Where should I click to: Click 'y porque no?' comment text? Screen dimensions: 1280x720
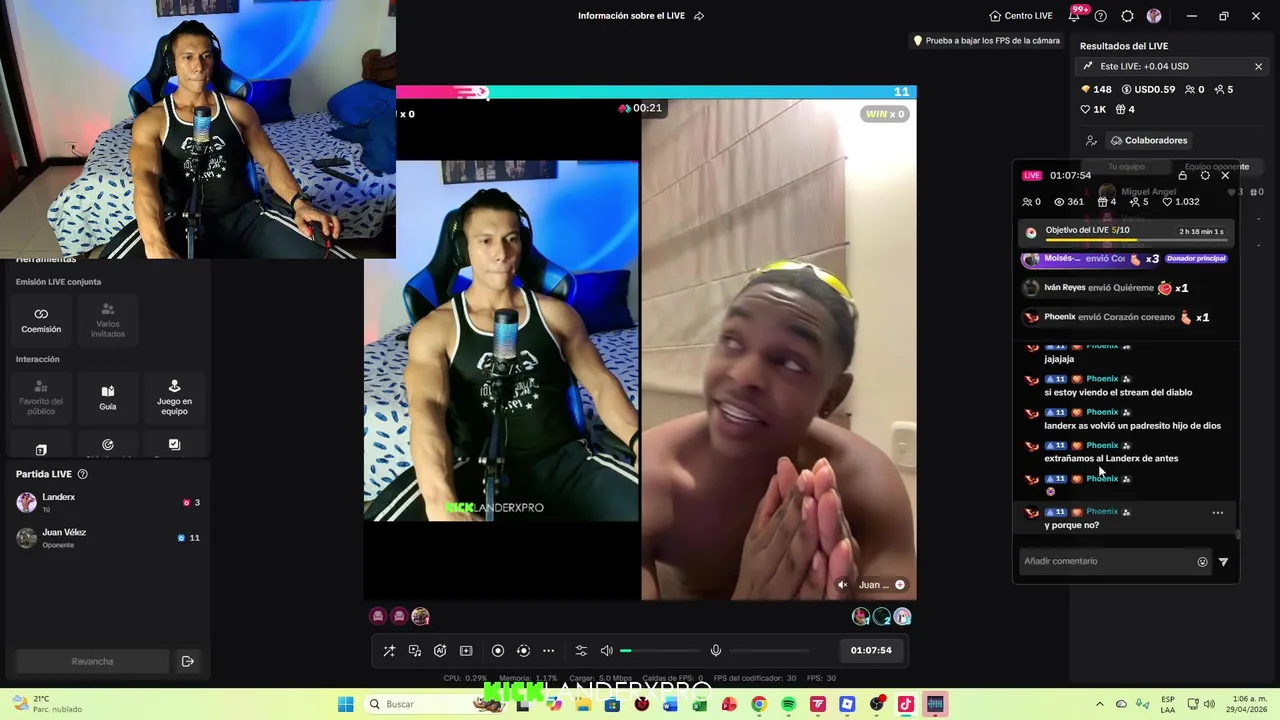(1071, 525)
